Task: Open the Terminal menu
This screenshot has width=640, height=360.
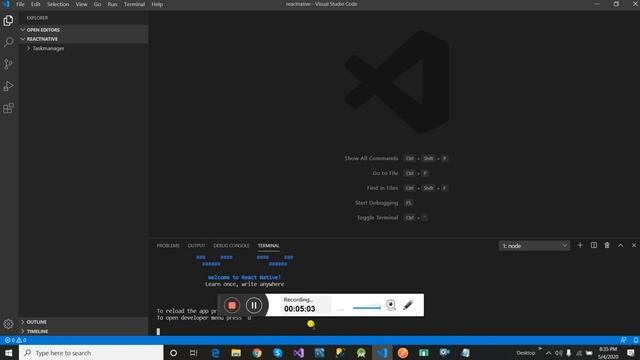Action: coord(134,4)
